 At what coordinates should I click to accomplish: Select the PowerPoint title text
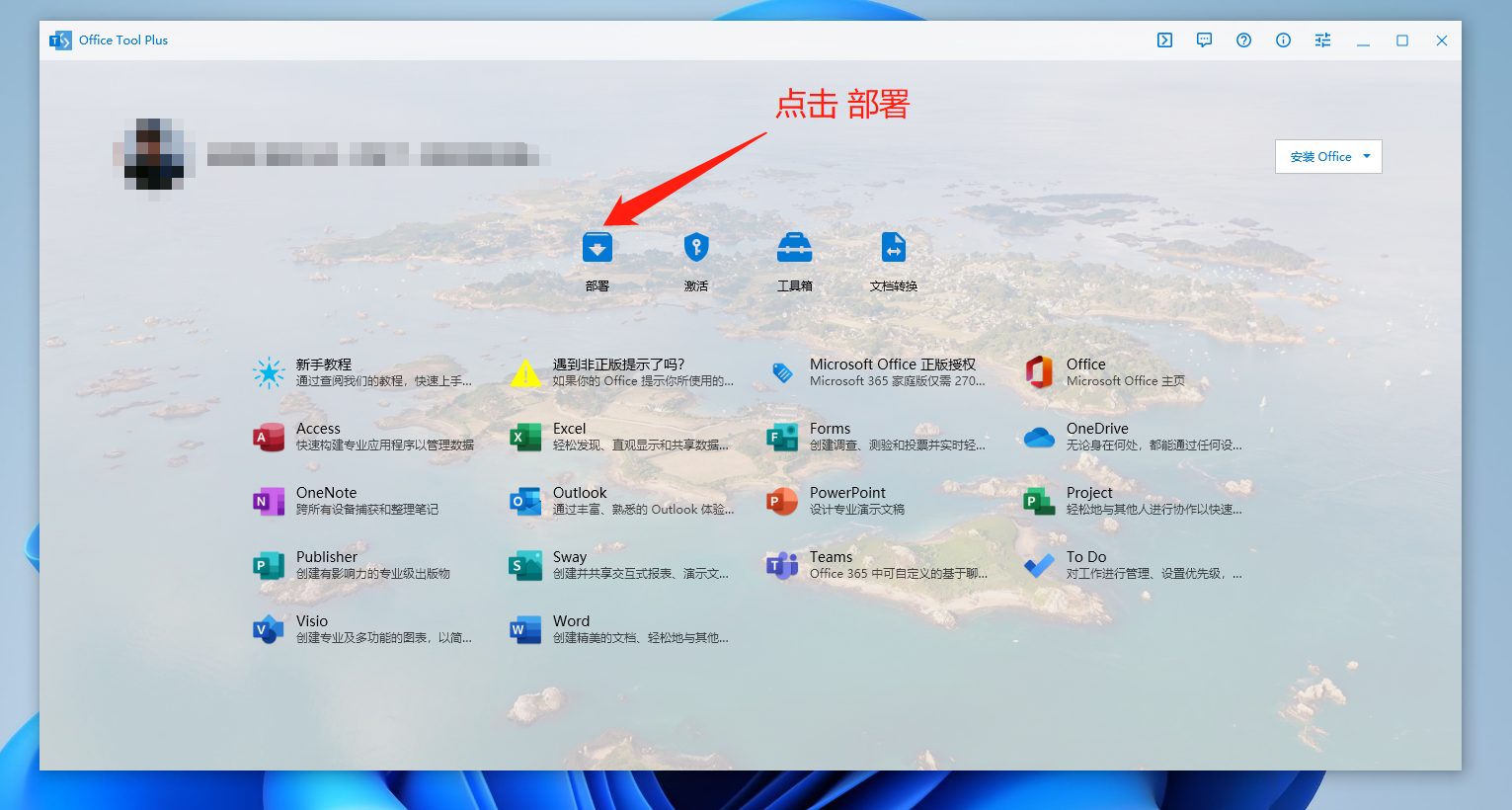point(847,493)
